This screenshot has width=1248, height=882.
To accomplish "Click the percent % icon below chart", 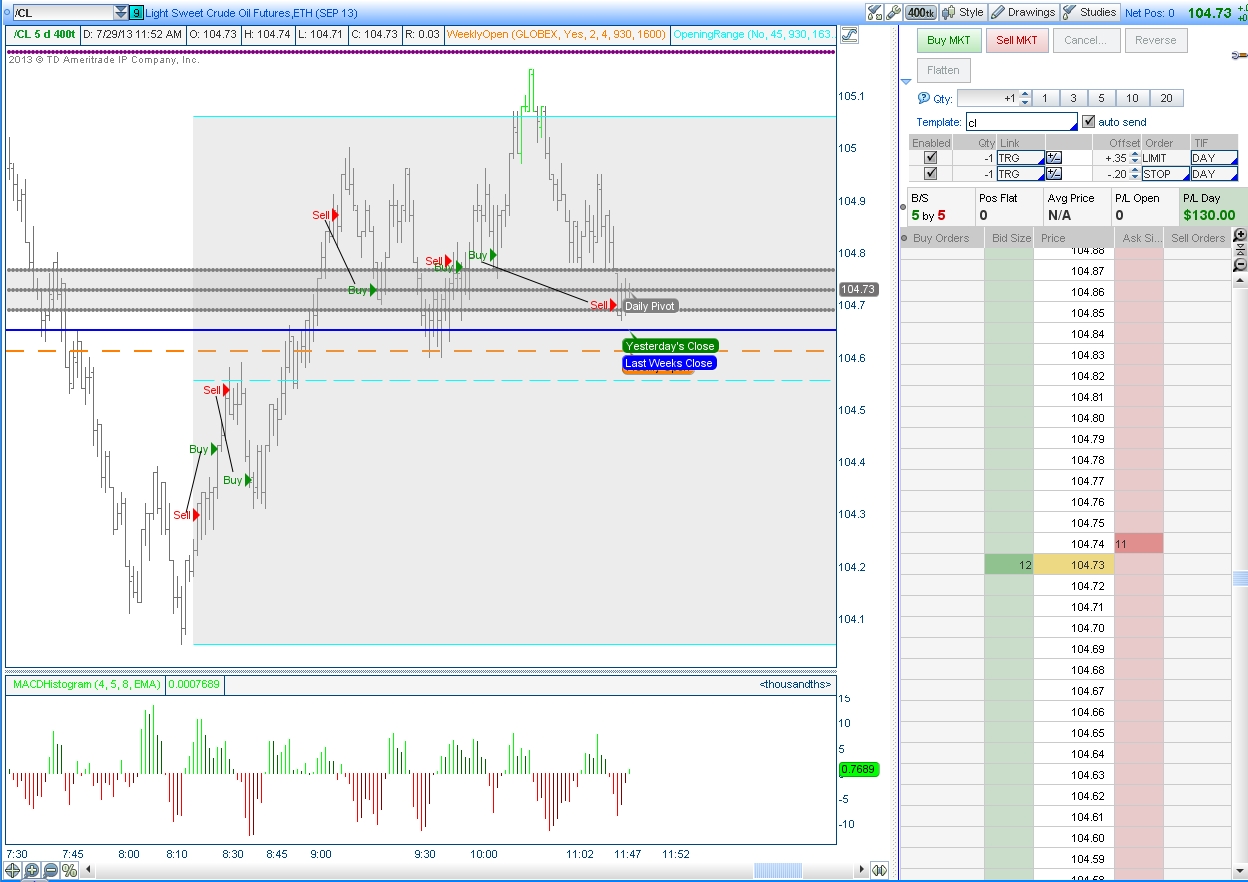I will coord(69,870).
